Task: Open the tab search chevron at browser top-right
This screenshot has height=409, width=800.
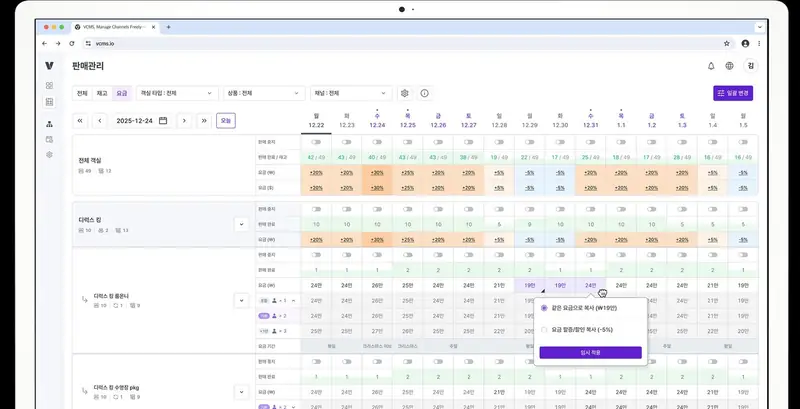Action: pos(760,27)
